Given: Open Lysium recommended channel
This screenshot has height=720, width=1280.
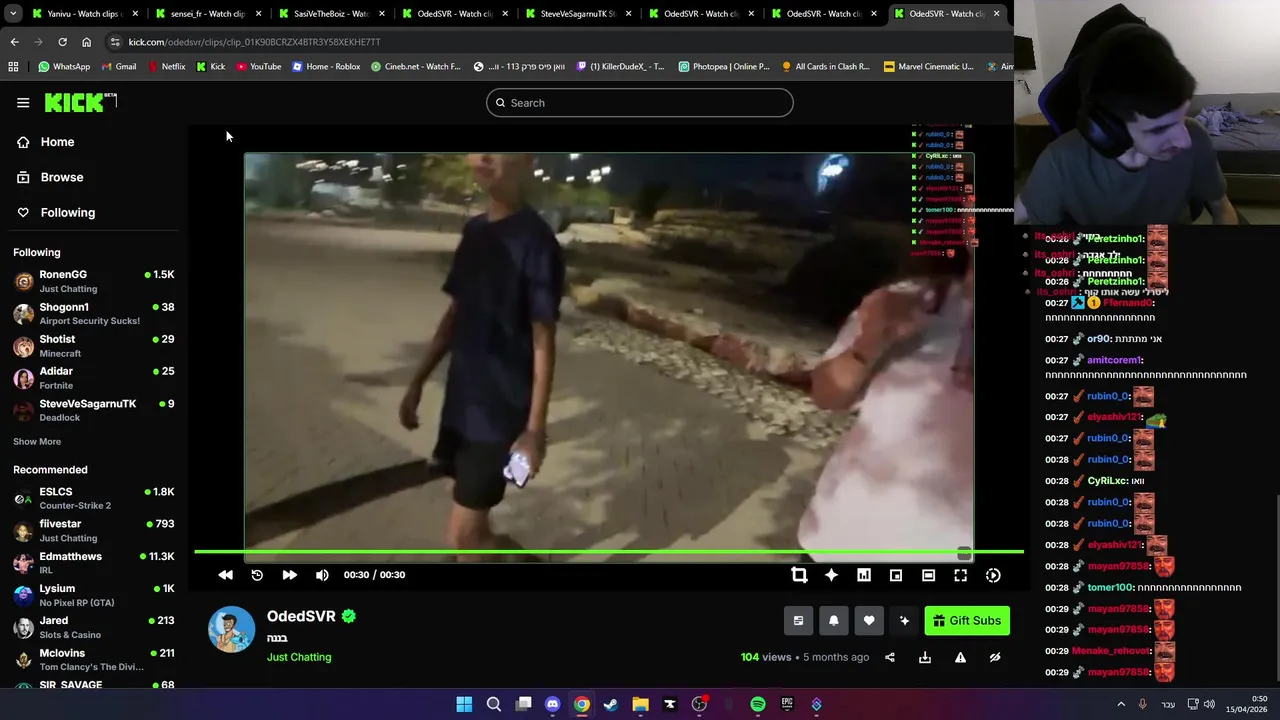Looking at the screenshot, I should click(94, 595).
